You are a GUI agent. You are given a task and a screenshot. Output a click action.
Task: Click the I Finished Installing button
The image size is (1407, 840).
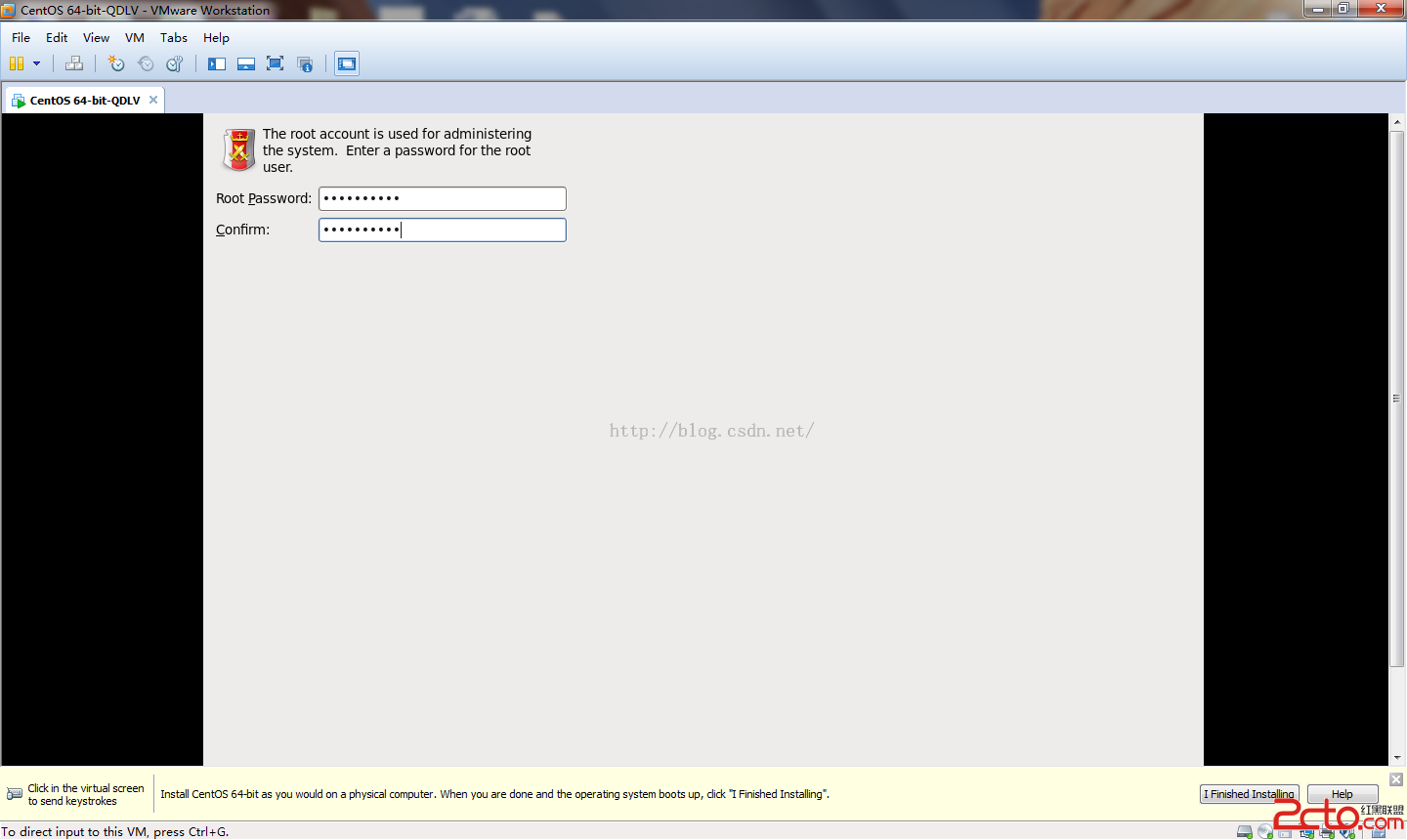coord(1249,794)
